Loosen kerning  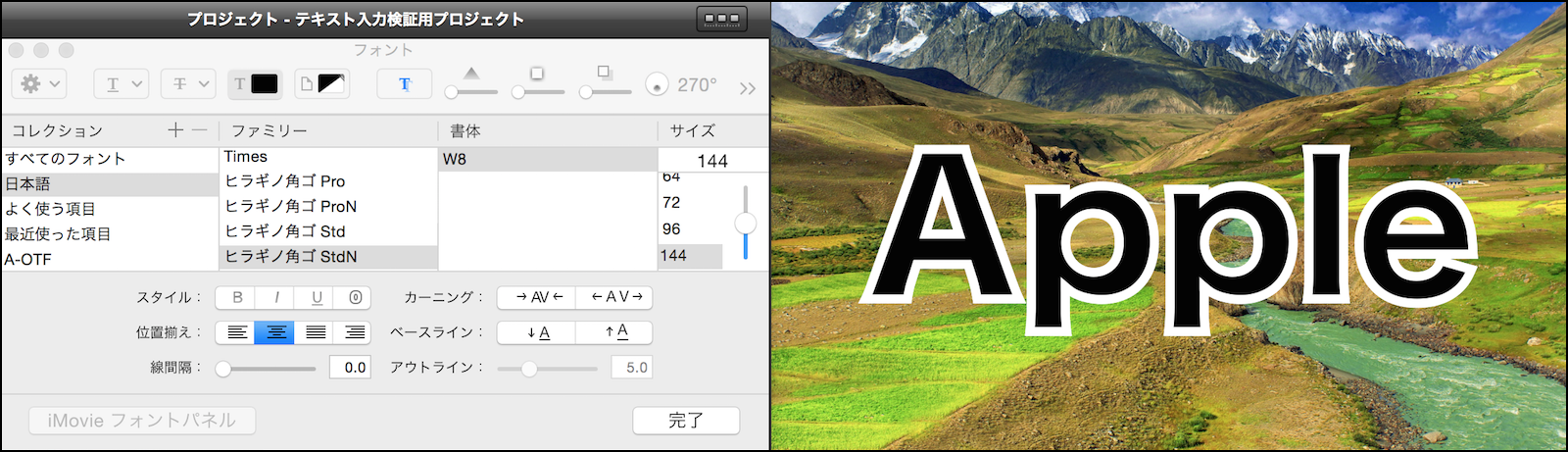(614, 297)
